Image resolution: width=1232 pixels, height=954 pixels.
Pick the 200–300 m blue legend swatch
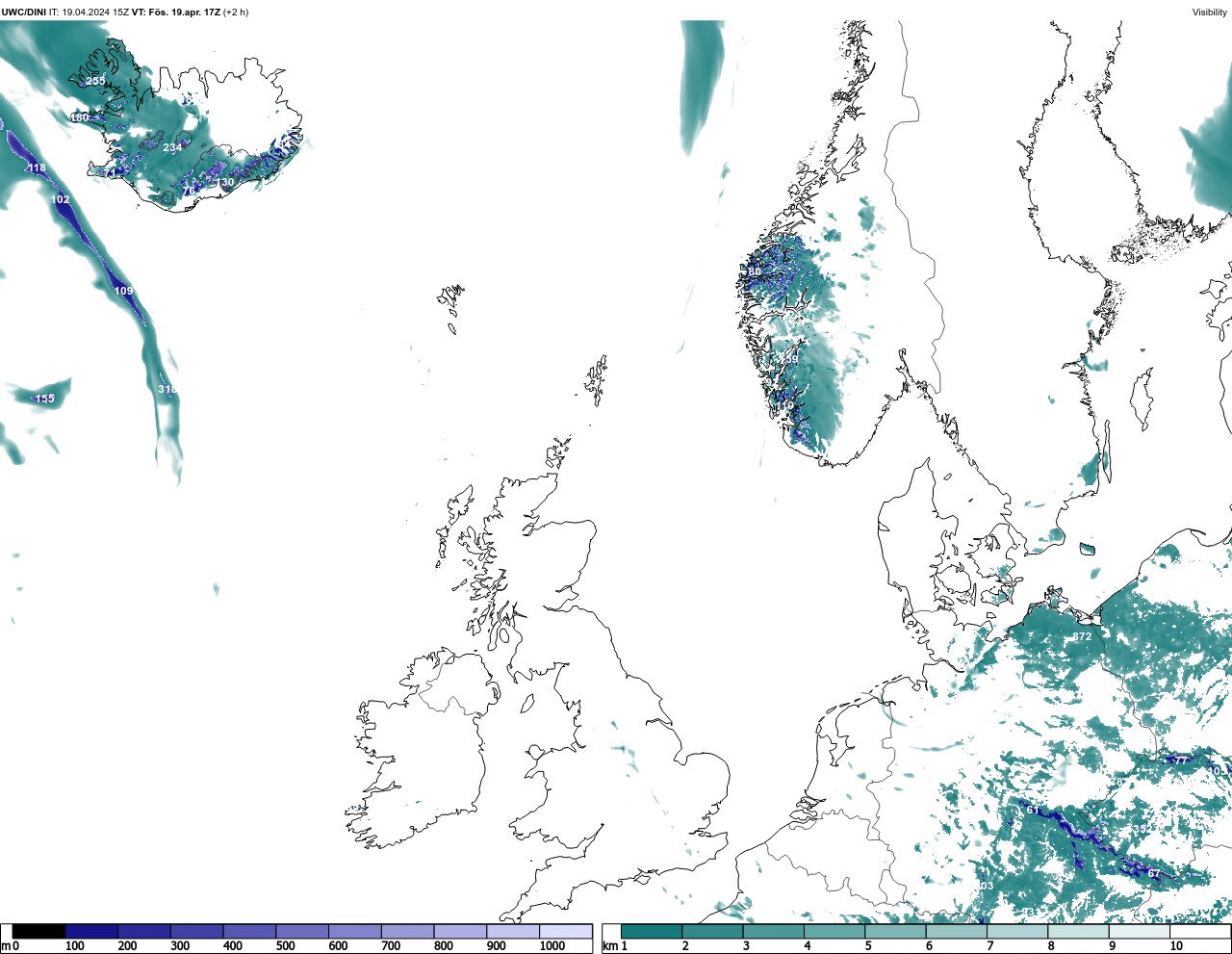click(144, 931)
